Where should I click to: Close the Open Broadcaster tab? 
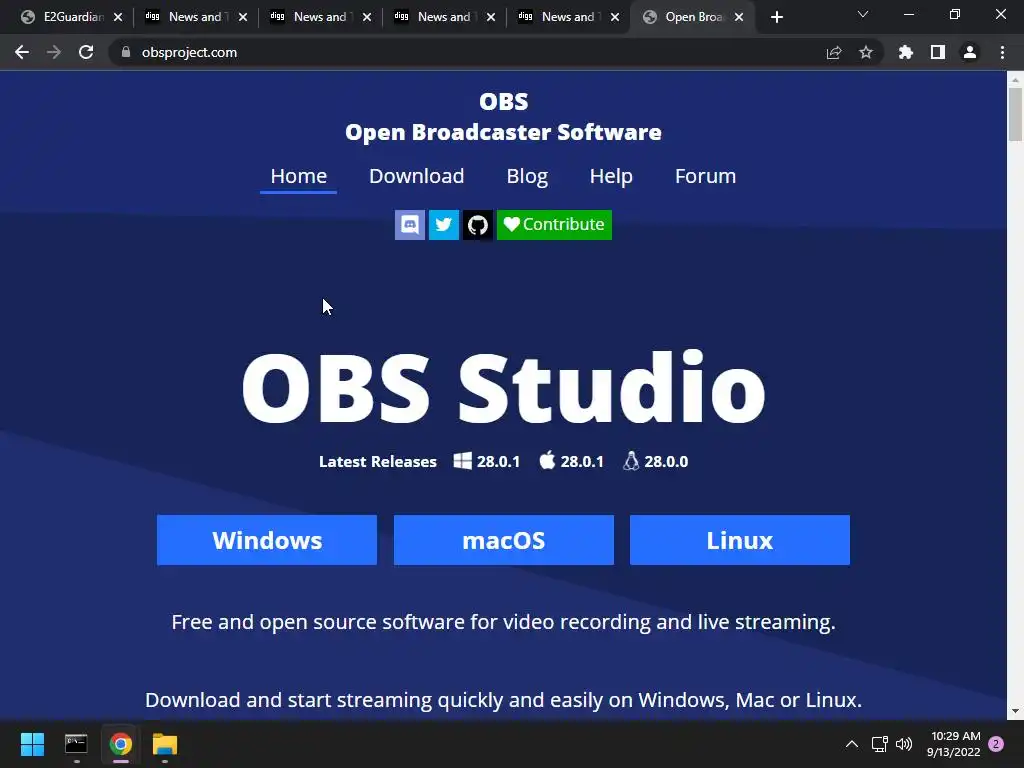point(739,17)
